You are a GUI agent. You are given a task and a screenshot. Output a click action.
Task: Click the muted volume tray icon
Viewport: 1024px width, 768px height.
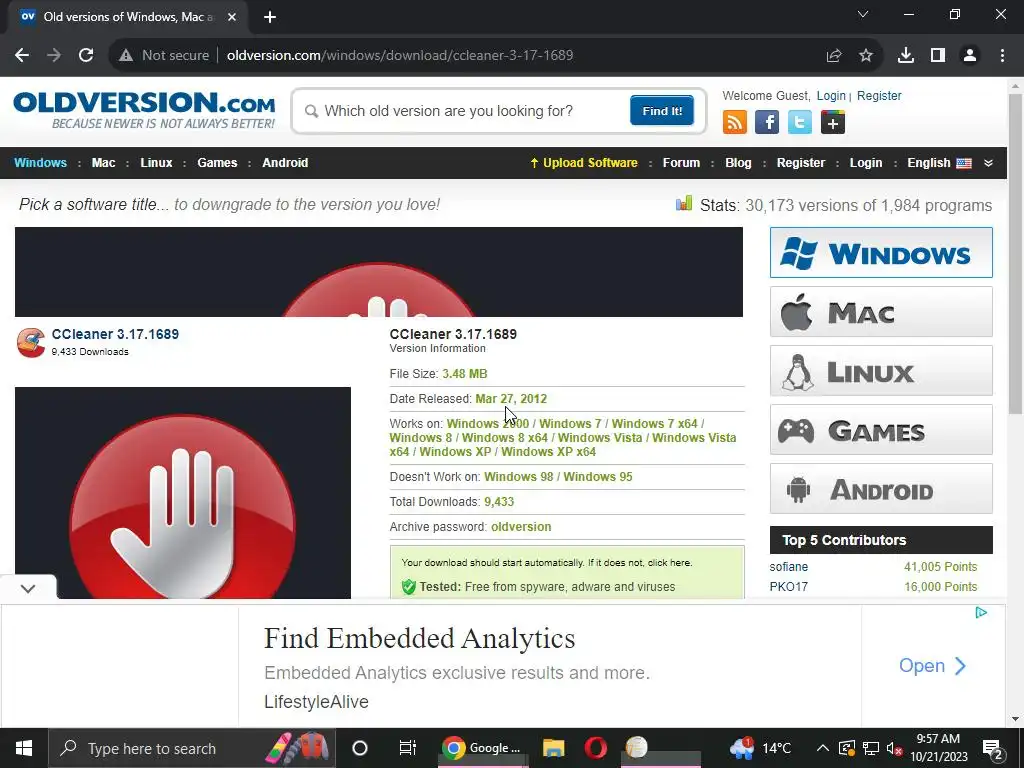tap(895, 748)
